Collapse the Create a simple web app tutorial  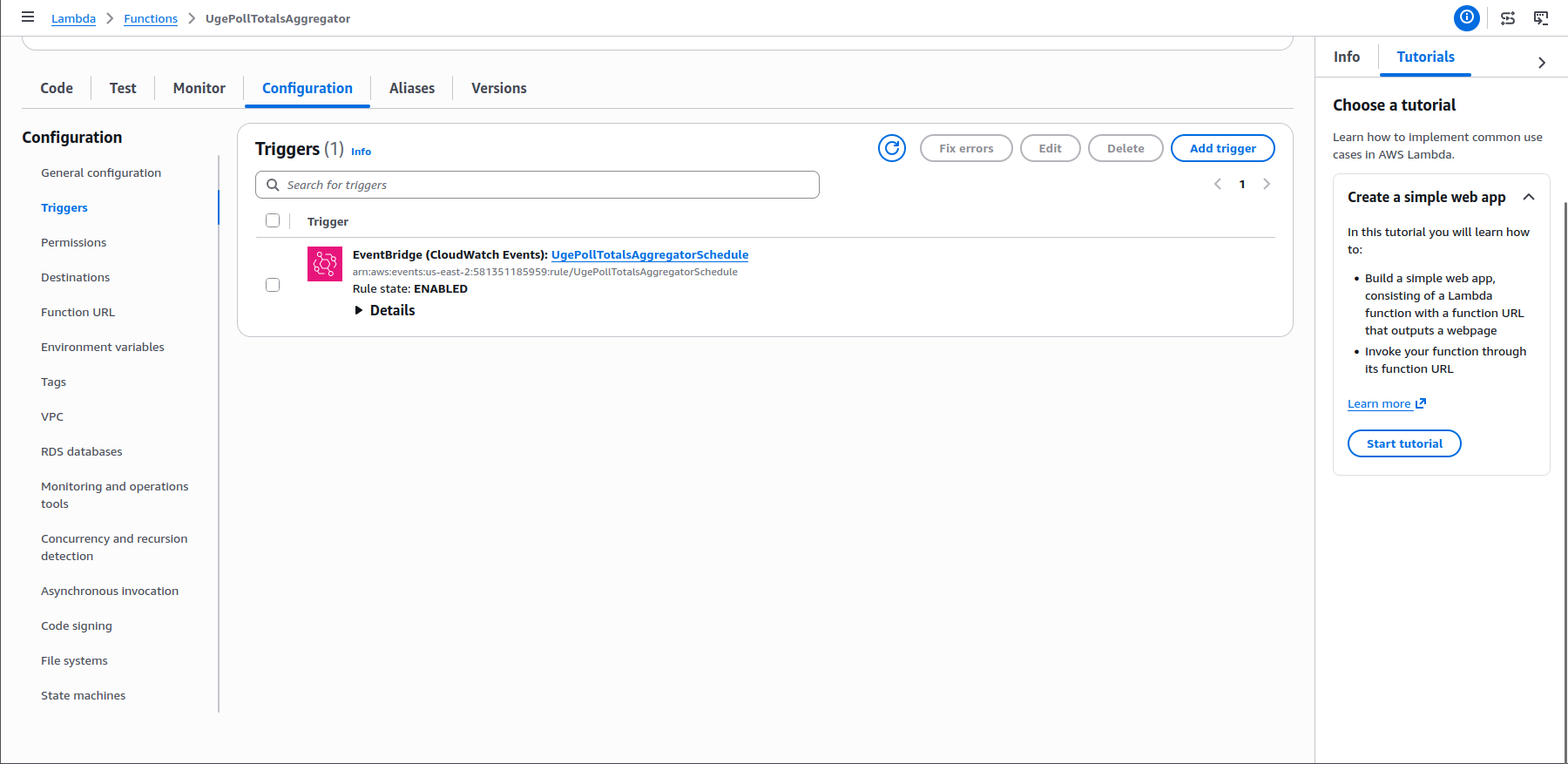pyautogui.click(x=1529, y=197)
